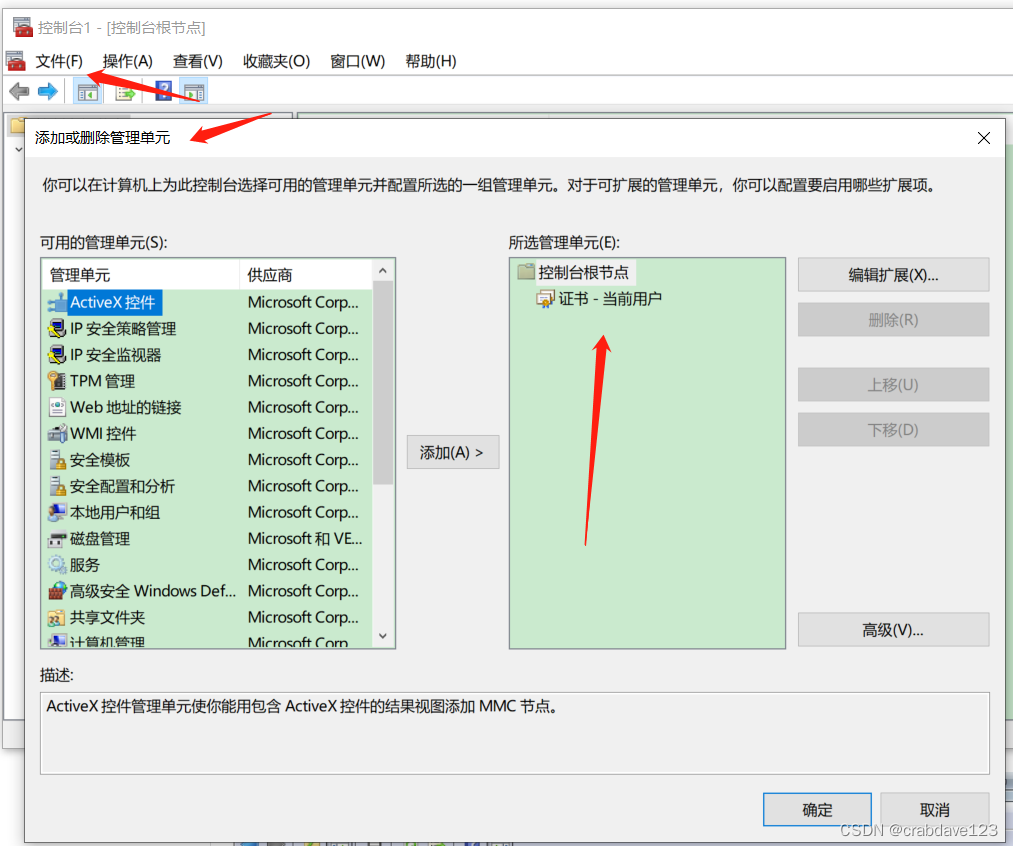Click the 控制台根节点 folder icon
Viewport: 1013px width, 846px height.
526,272
